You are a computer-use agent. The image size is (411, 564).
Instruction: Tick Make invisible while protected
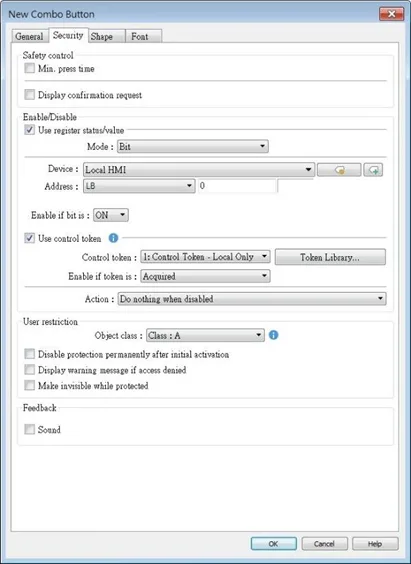pos(29,386)
